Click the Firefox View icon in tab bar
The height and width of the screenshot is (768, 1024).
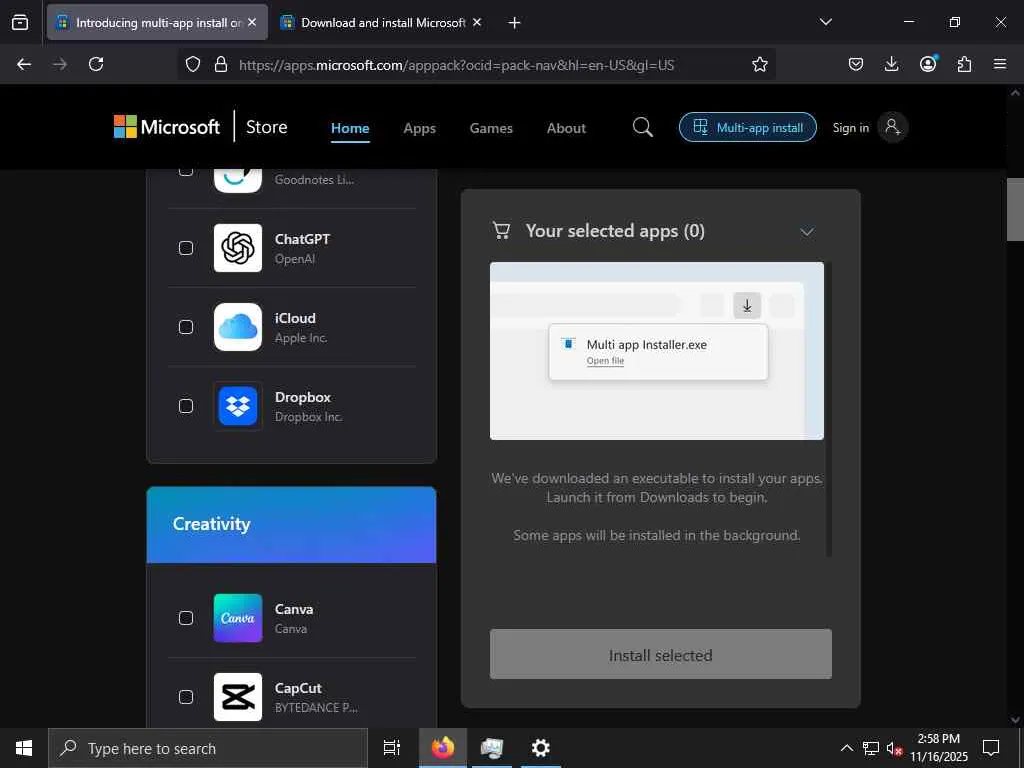(20, 22)
